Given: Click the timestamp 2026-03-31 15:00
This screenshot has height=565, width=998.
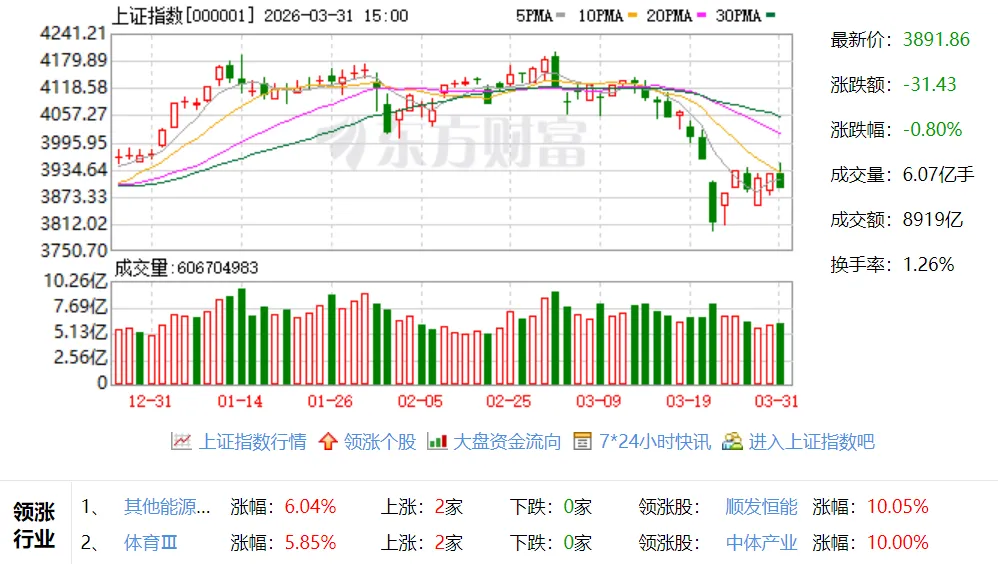Looking at the screenshot, I should pyautogui.click(x=335, y=15).
